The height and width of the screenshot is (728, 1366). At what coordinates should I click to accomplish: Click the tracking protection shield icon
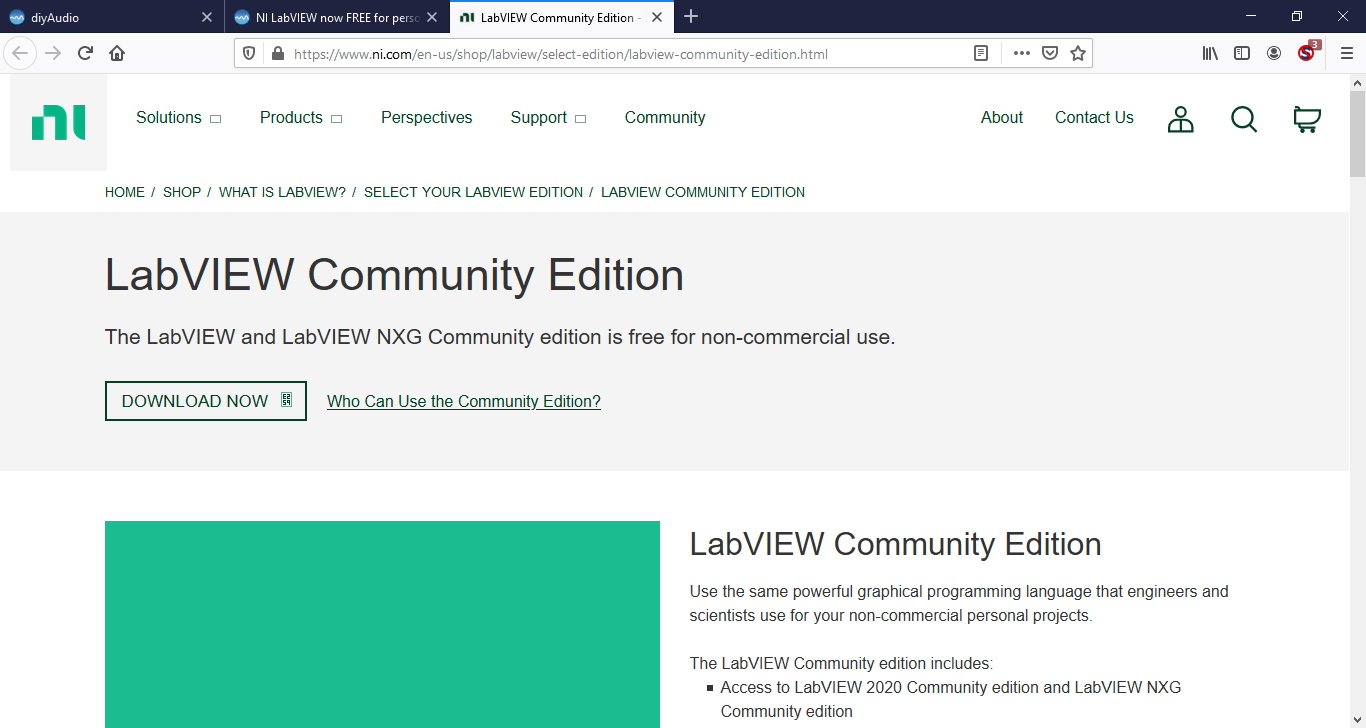(x=250, y=54)
